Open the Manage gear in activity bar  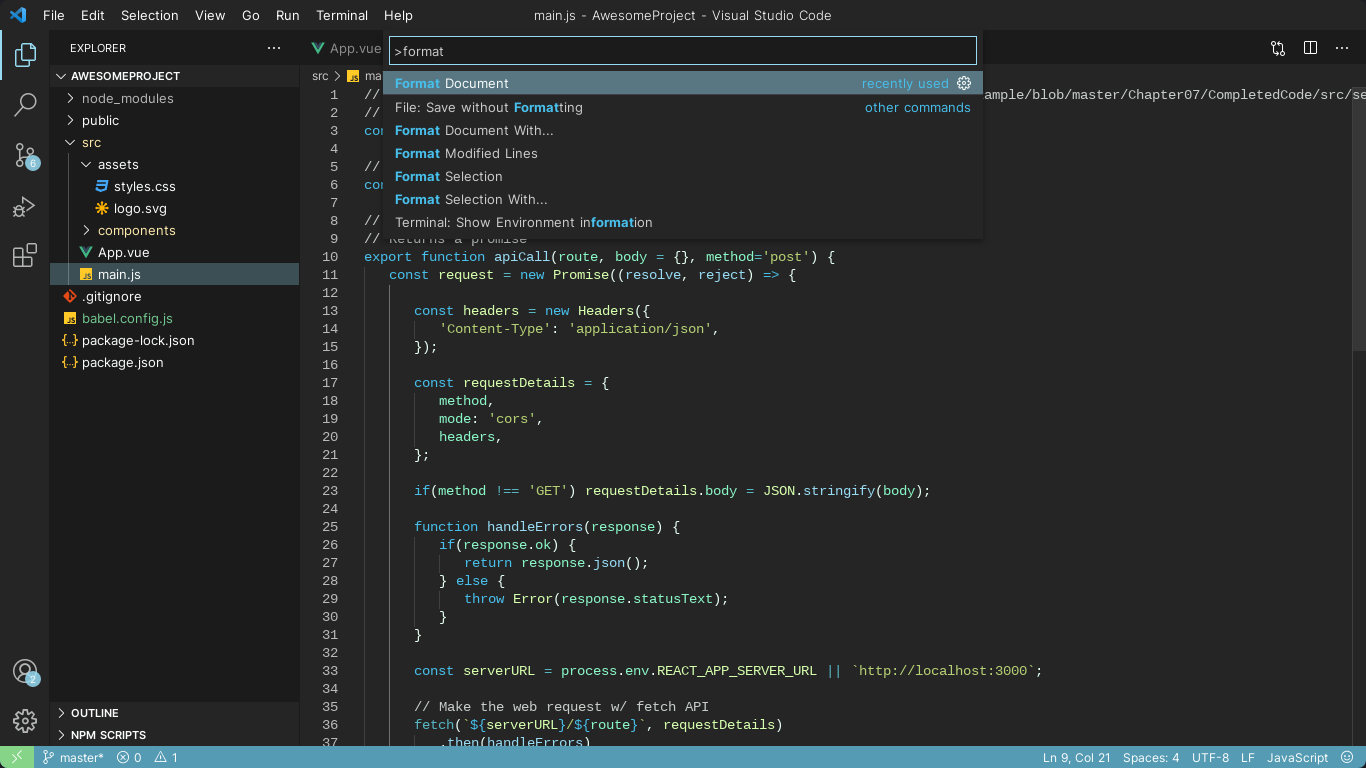pos(25,720)
